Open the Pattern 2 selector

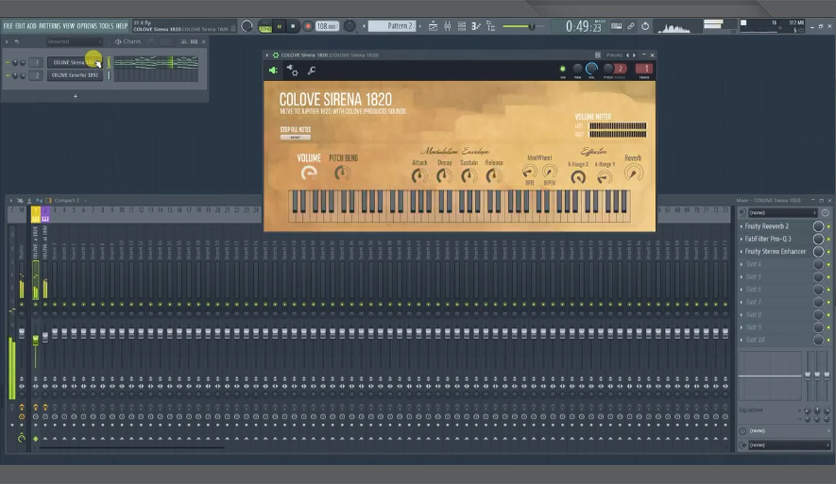coord(392,26)
